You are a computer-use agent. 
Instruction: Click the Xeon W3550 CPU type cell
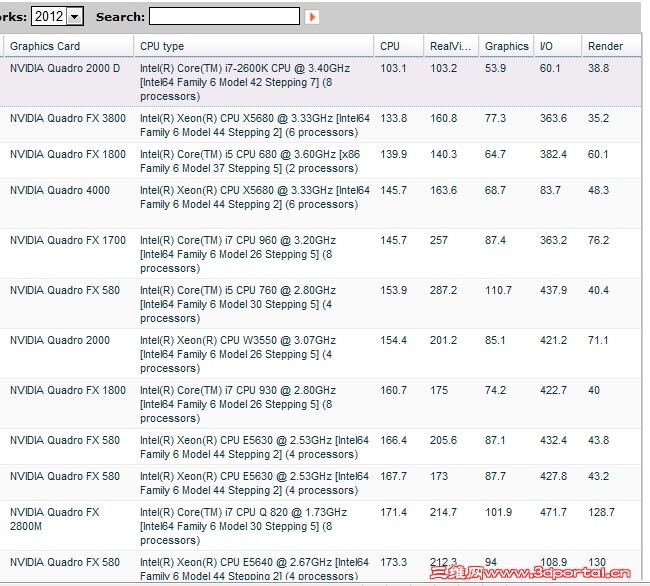pyautogui.click(x=238, y=354)
